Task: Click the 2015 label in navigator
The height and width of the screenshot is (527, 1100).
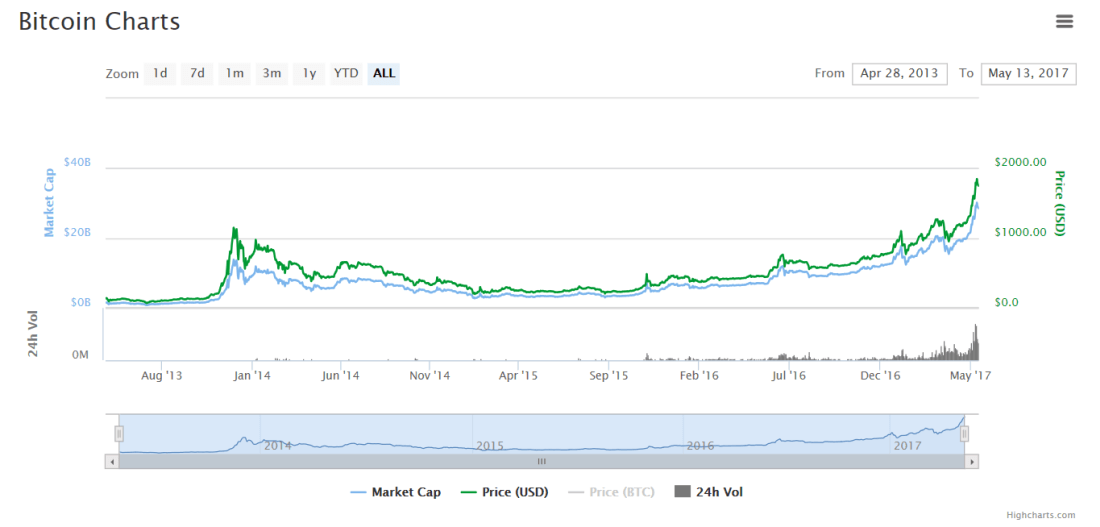Action: 490,445
